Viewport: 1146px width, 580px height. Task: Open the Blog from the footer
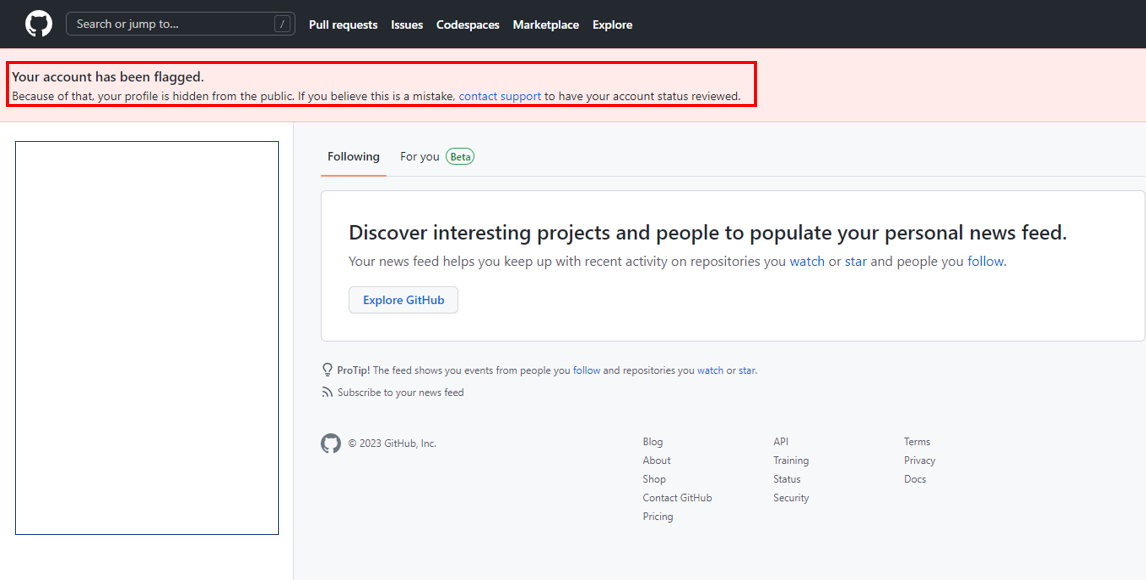(x=652, y=441)
